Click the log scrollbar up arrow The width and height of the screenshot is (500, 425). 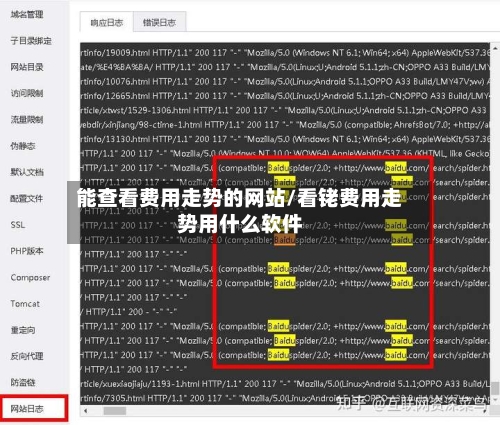(x=495, y=49)
